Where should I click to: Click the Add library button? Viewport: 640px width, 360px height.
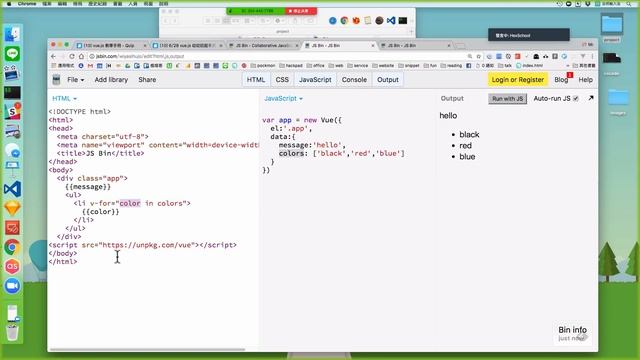click(111, 80)
